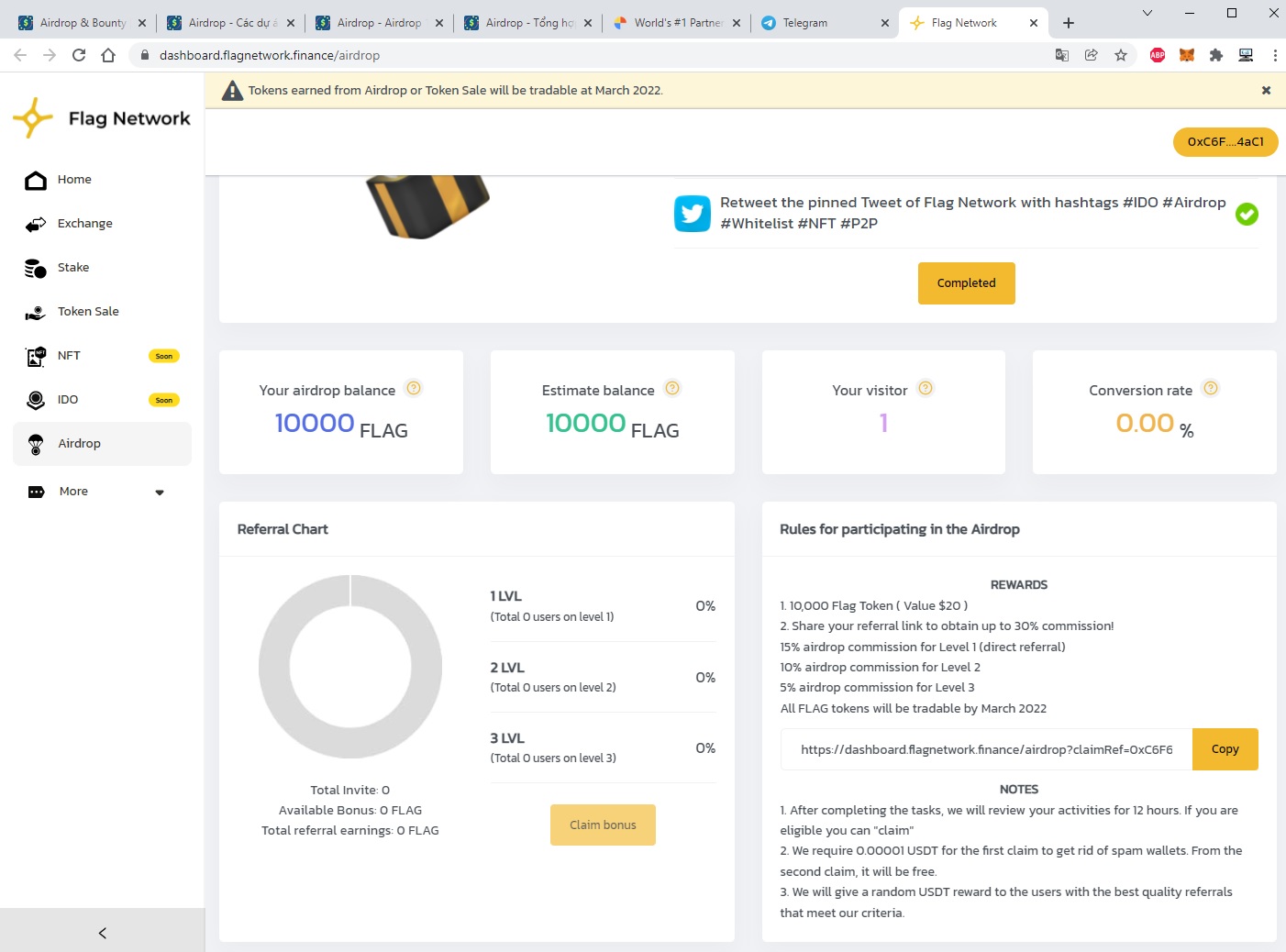Click the share page icon
The image size is (1286, 952).
1092,55
